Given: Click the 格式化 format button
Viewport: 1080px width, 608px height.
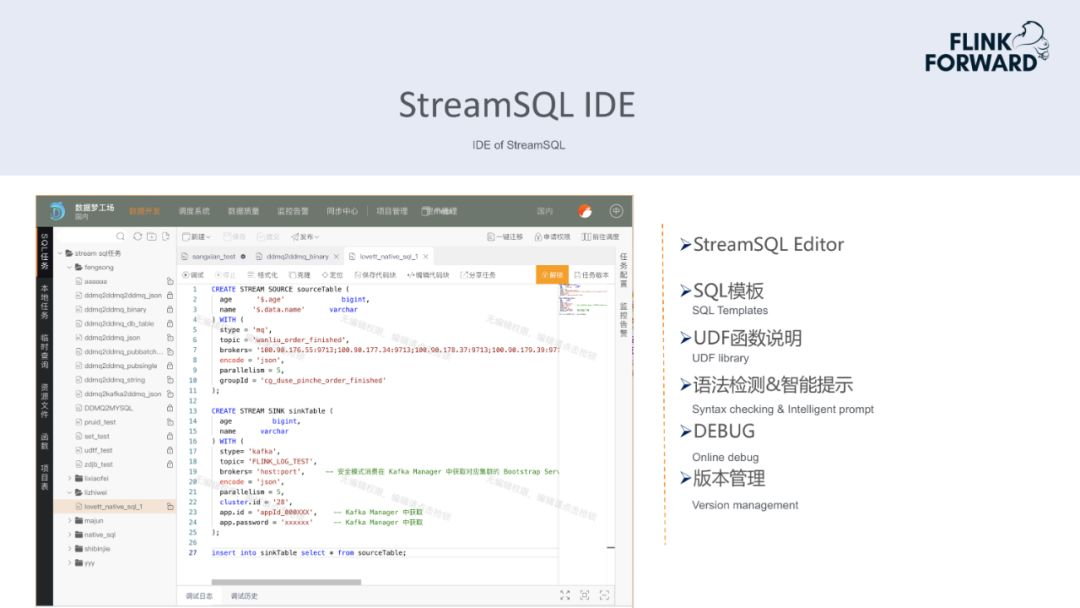Looking at the screenshot, I should pos(262,275).
